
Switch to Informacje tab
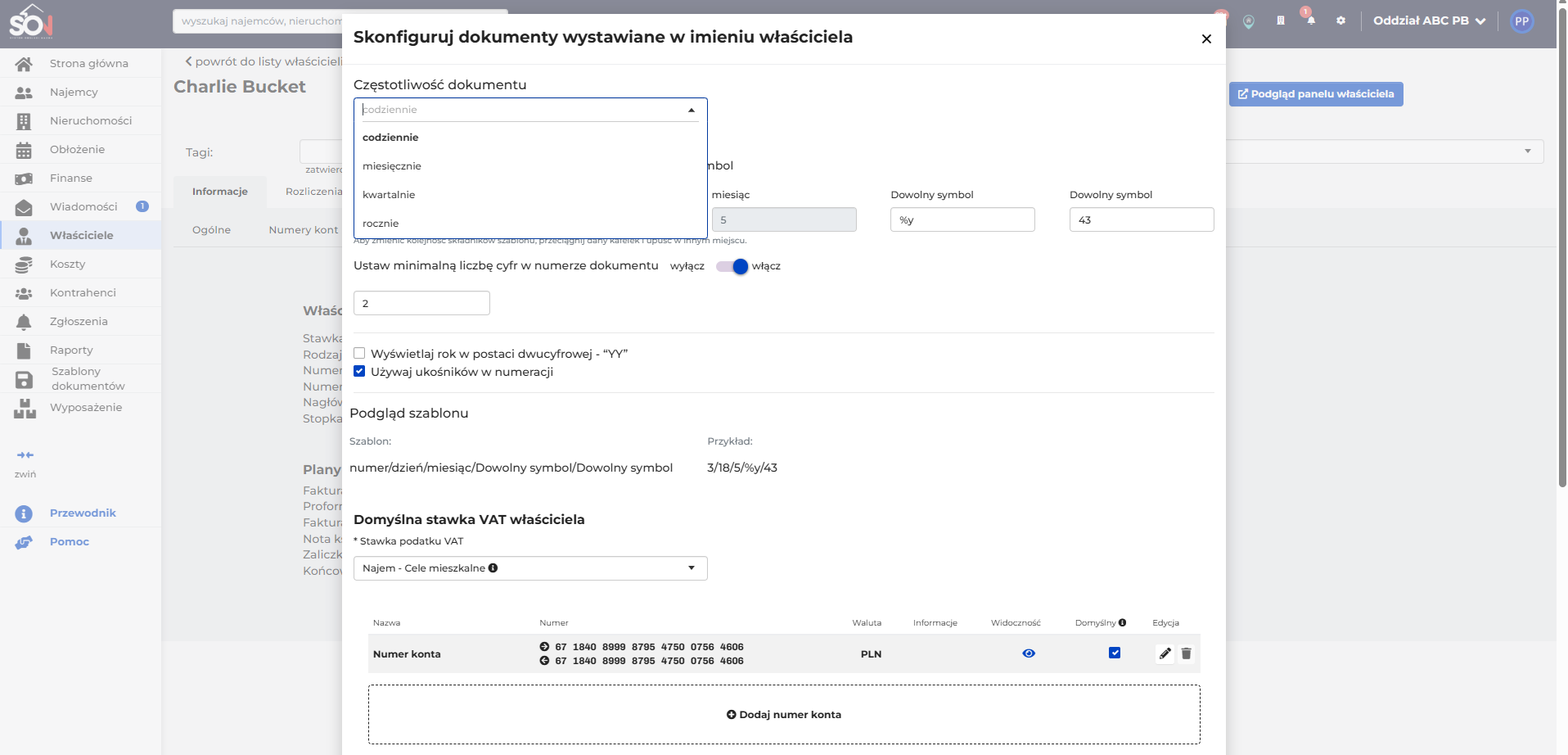[x=220, y=192]
